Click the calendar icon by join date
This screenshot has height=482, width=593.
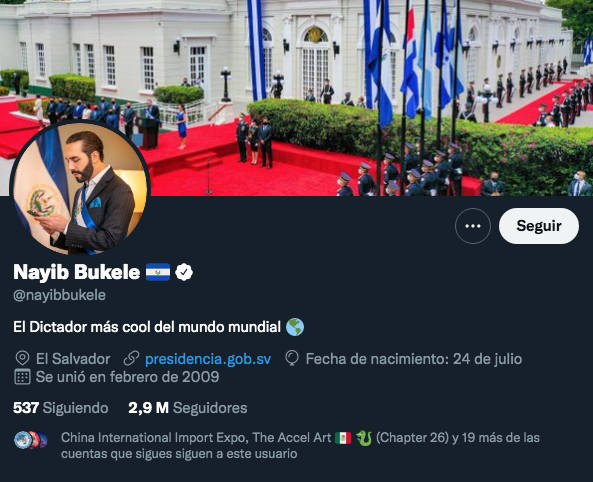pos(22,377)
